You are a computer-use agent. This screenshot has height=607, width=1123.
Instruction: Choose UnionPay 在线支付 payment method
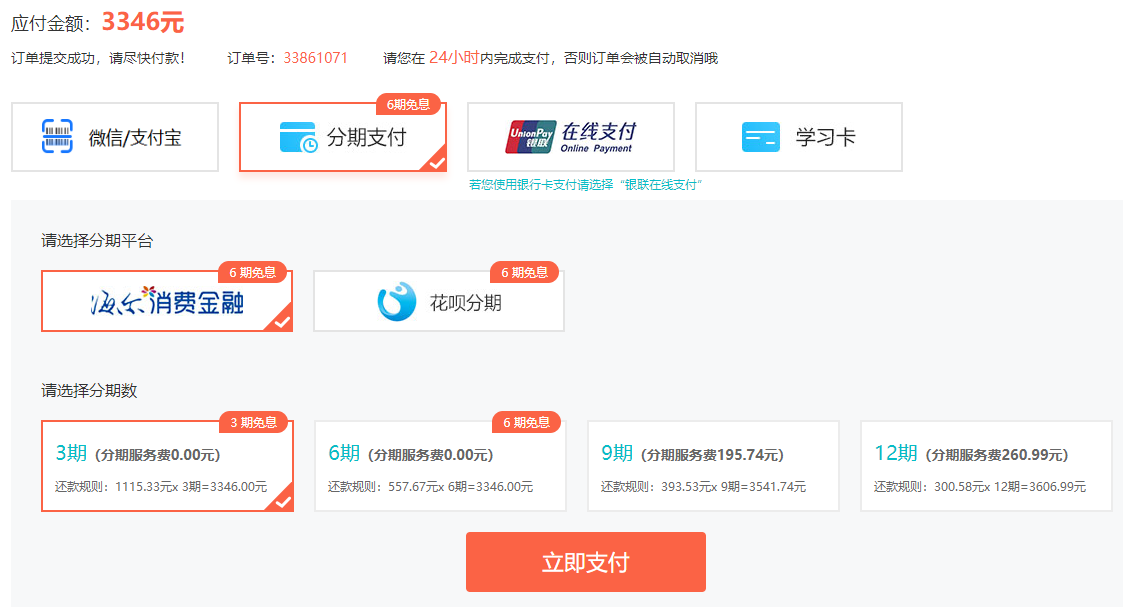(571, 137)
